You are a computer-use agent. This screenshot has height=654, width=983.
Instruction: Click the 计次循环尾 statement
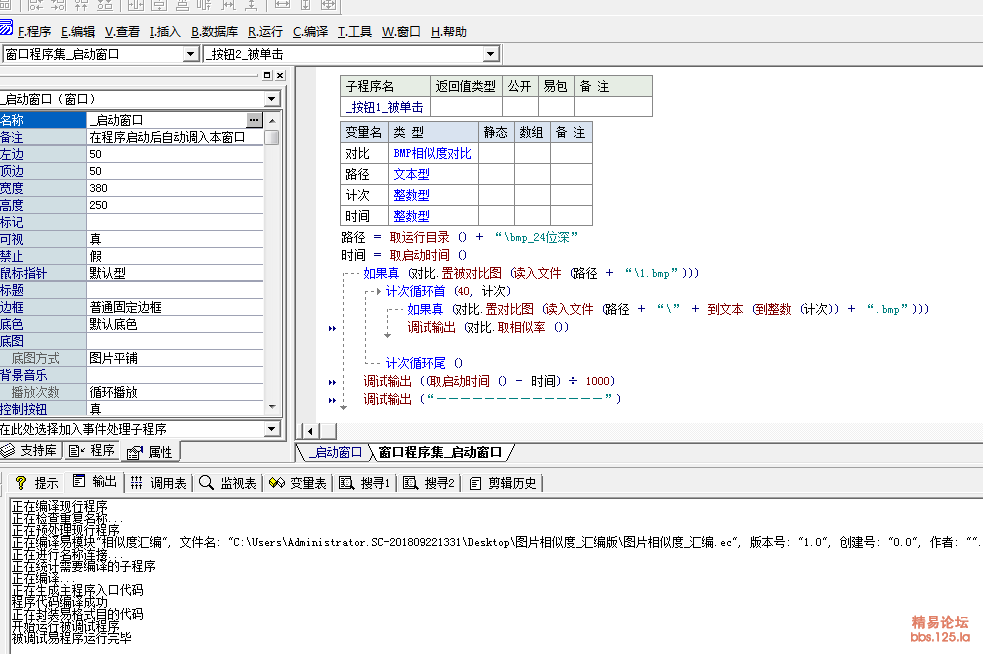click(x=424, y=363)
